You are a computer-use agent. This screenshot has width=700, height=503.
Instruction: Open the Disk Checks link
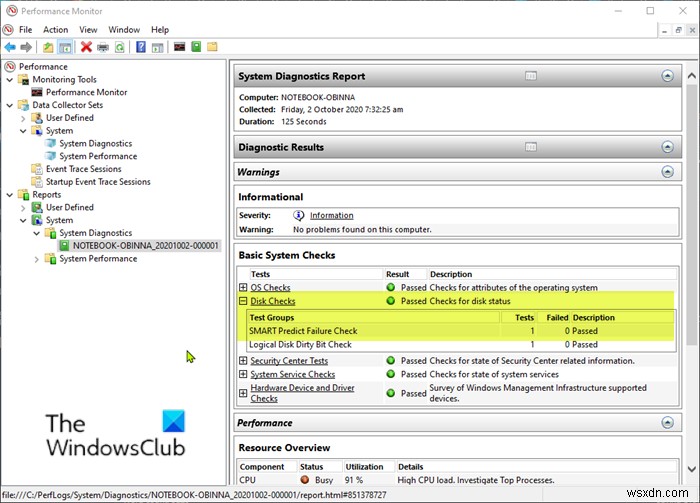pyautogui.click(x=273, y=301)
